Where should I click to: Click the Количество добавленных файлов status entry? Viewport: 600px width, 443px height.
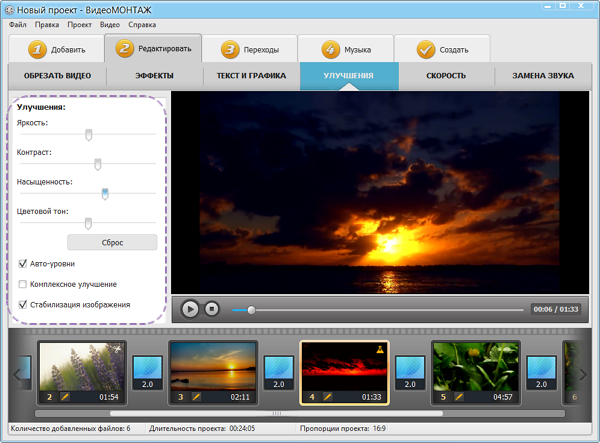click(x=70, y=428)
